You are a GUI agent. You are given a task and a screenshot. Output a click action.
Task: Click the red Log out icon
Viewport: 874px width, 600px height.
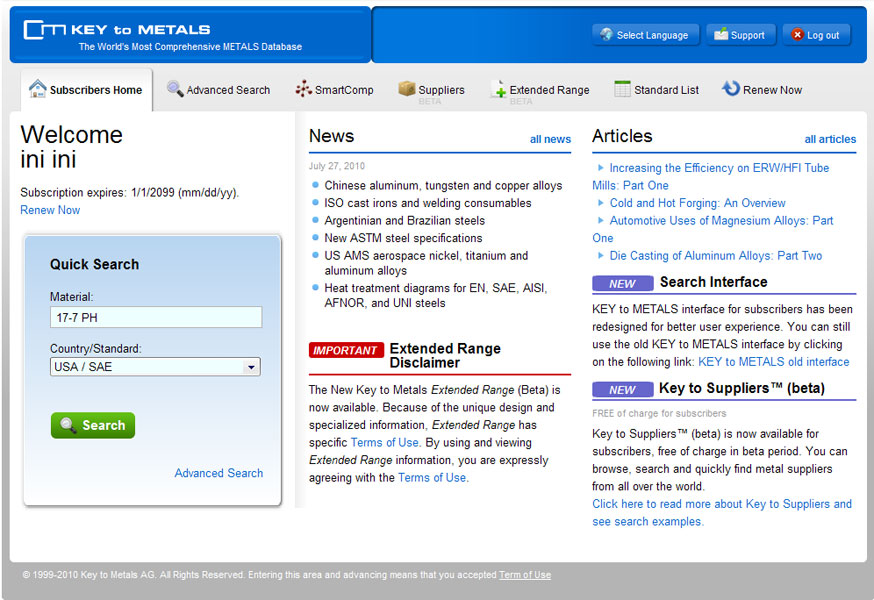(x=797, y=35)
